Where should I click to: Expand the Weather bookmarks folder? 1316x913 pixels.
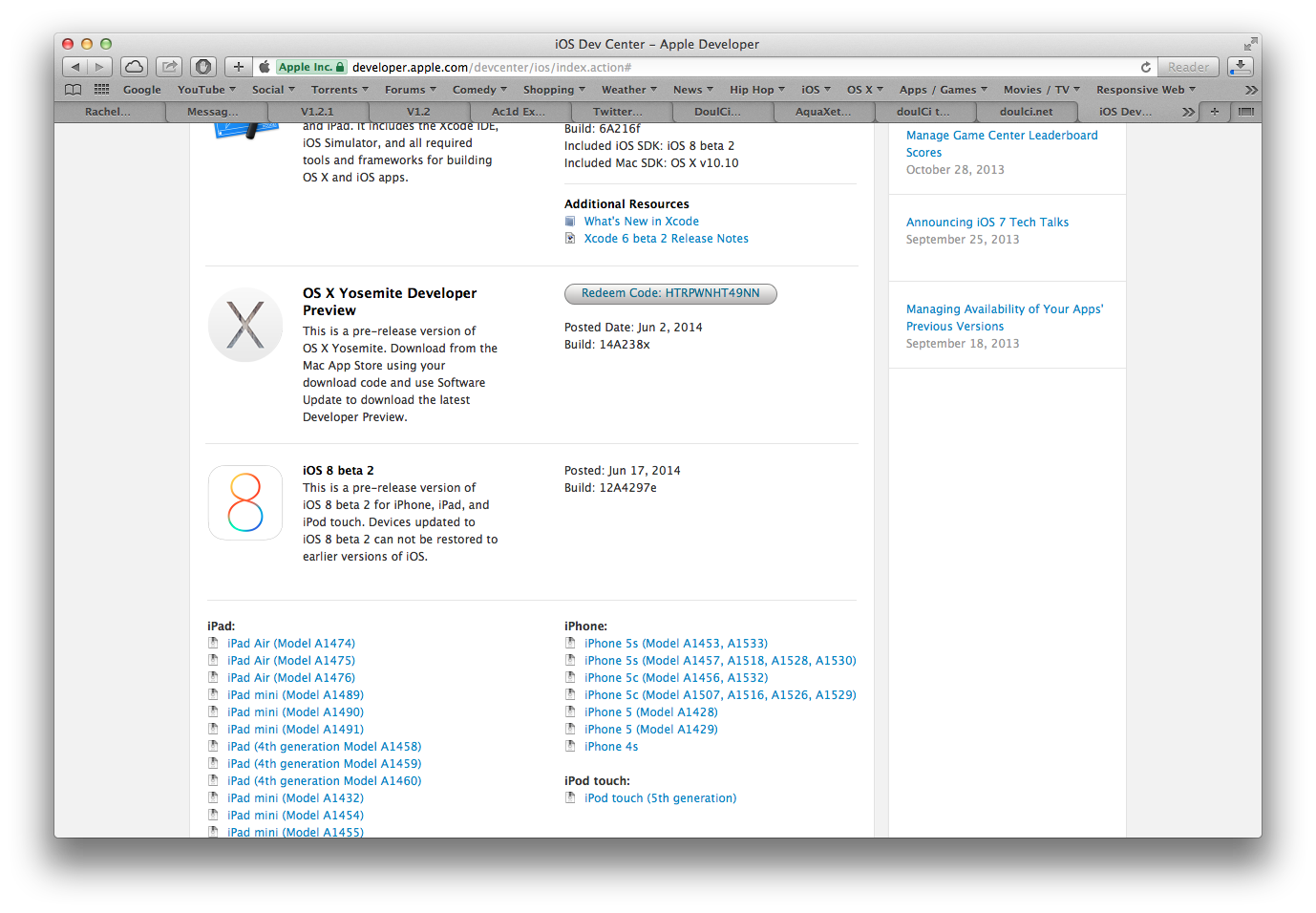628,90
